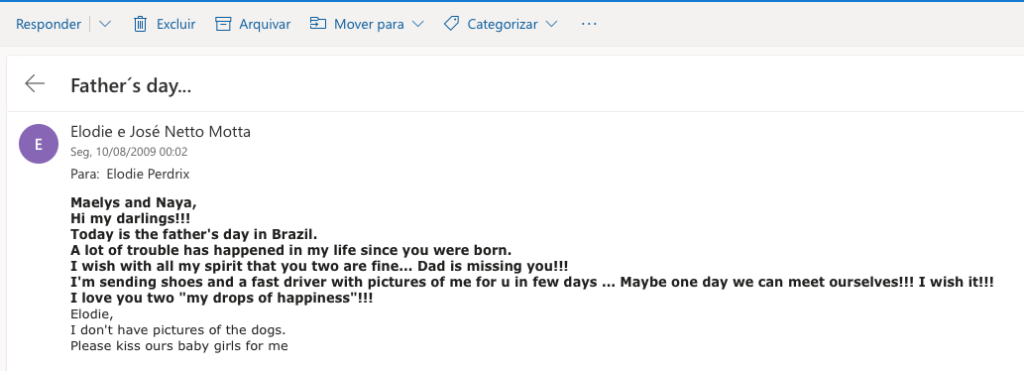Expand the Mover para dropdown chevron
The width and height of the screenshot is (1024, 371).
coord(418,24)
